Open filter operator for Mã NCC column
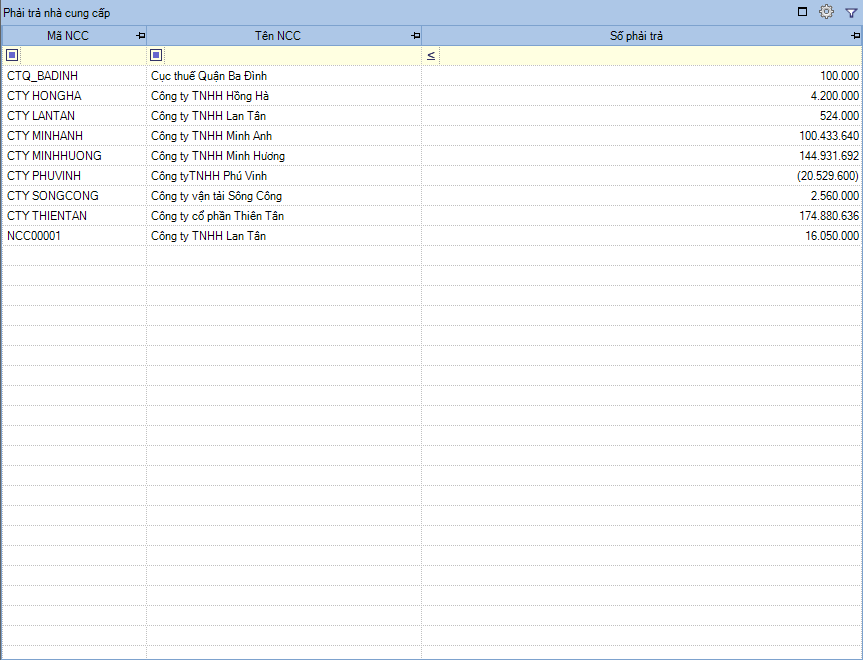 [x=11, y=55]
